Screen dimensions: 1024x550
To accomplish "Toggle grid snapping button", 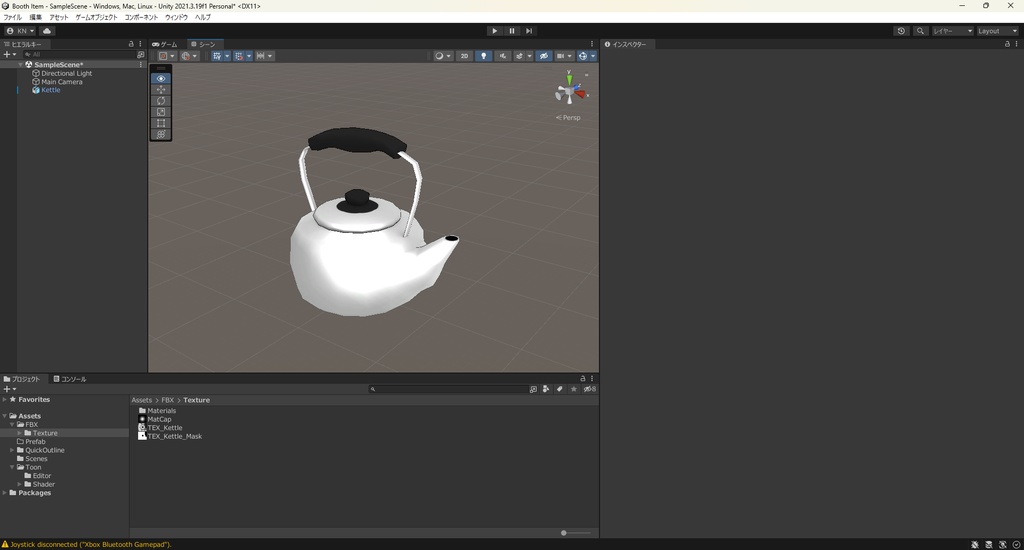I will click(238, 56).
